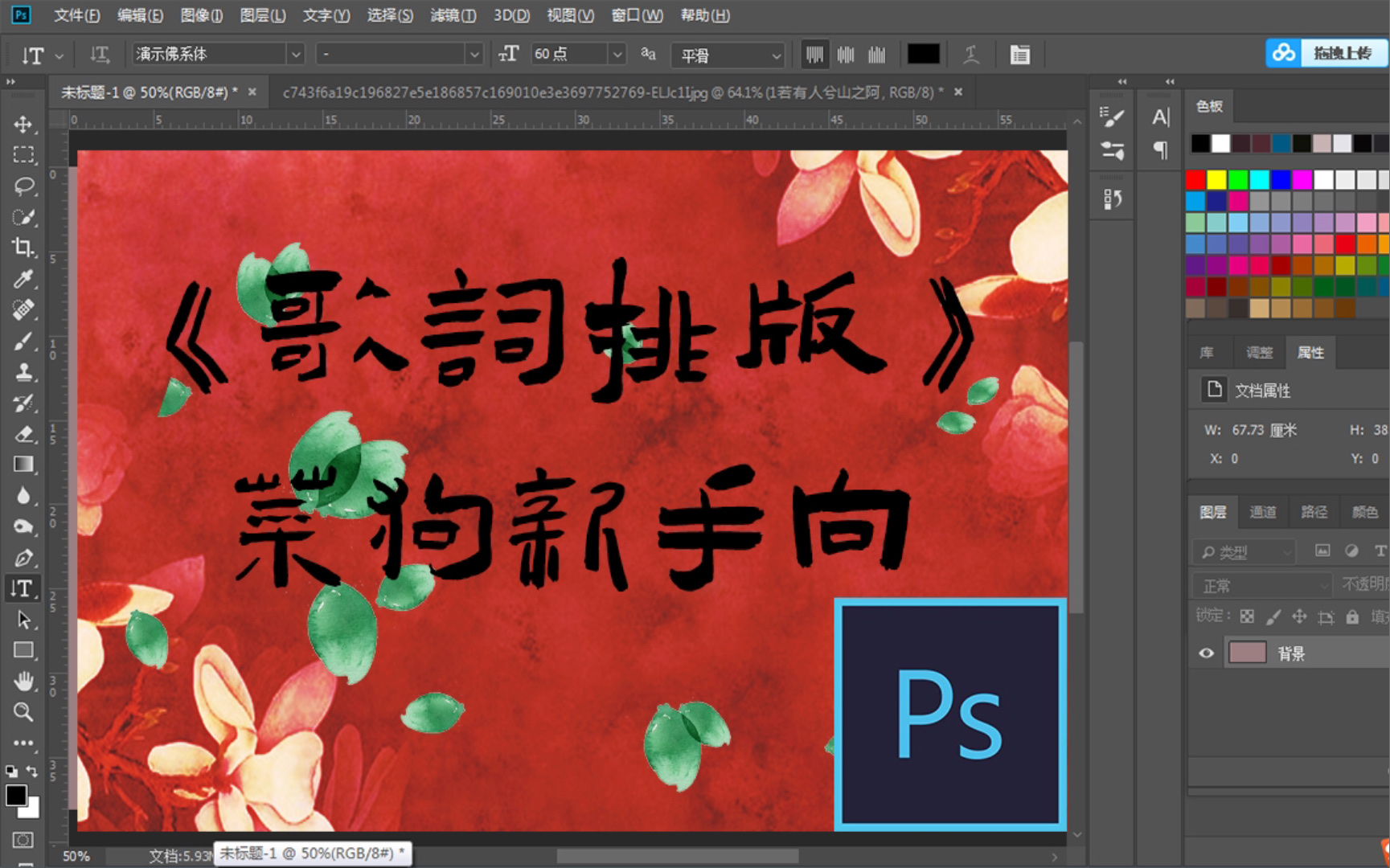This screenshot has height=868, width=1390.
Task: Click the zoom level field 50%
Action: pyautogui.click(x=77, y=856)
